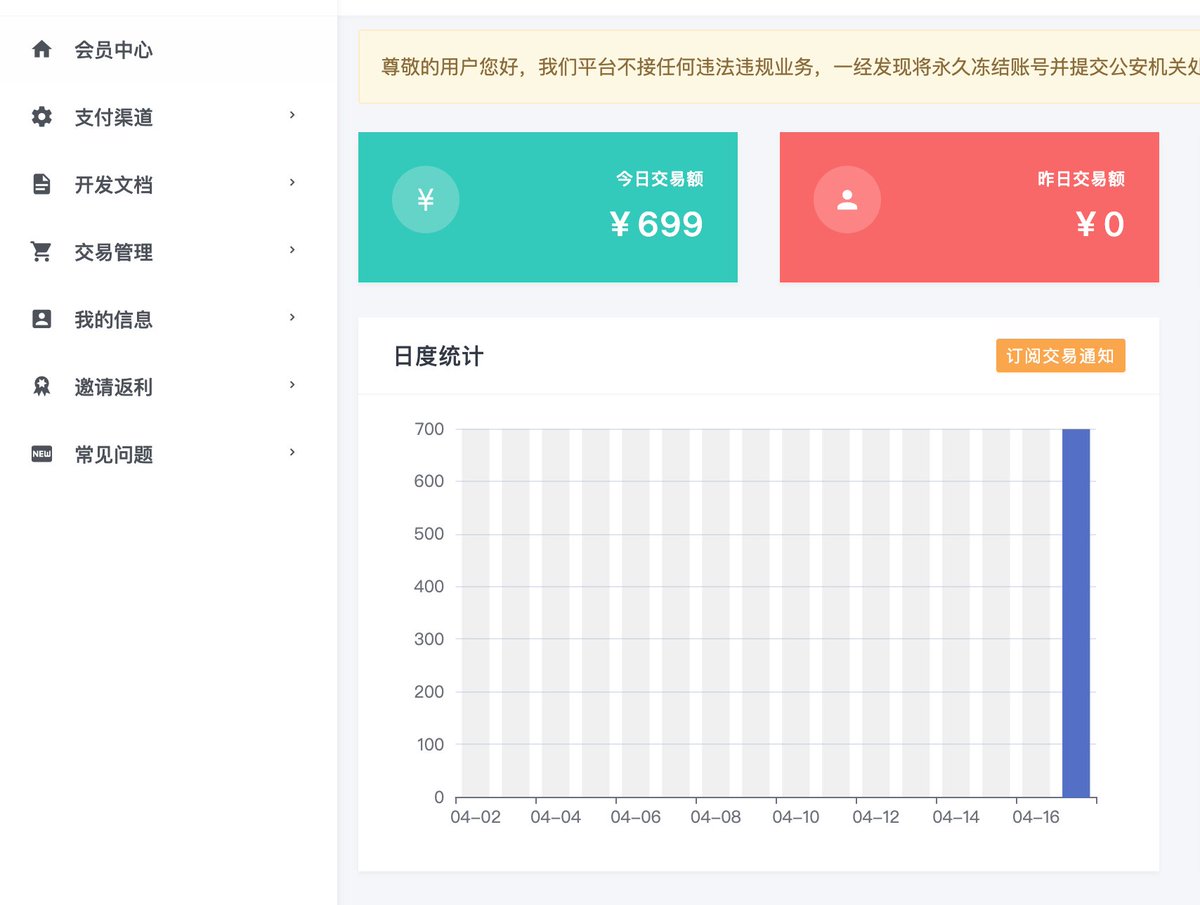Click the 订阅交易通知 button

(x=1060, y=355)
